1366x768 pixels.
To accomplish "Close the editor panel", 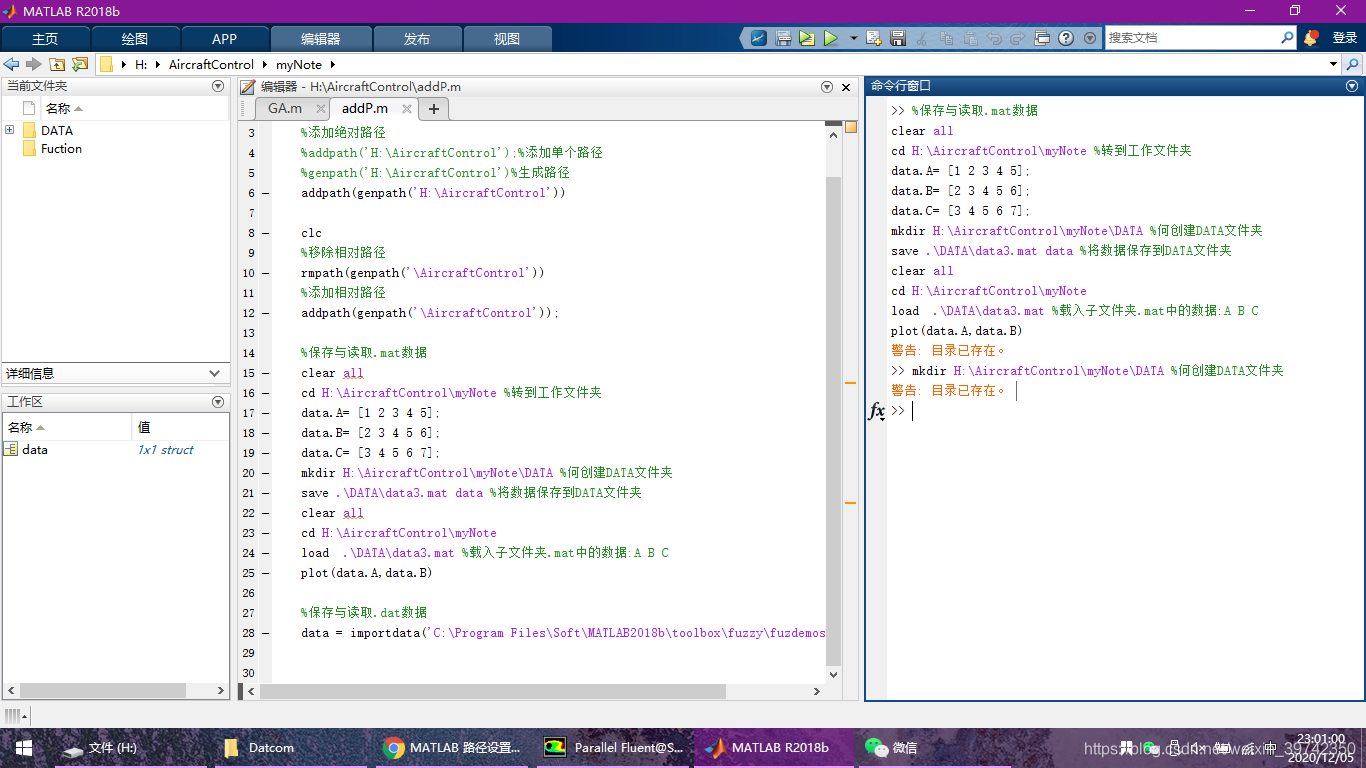I will tap(846, 87).
